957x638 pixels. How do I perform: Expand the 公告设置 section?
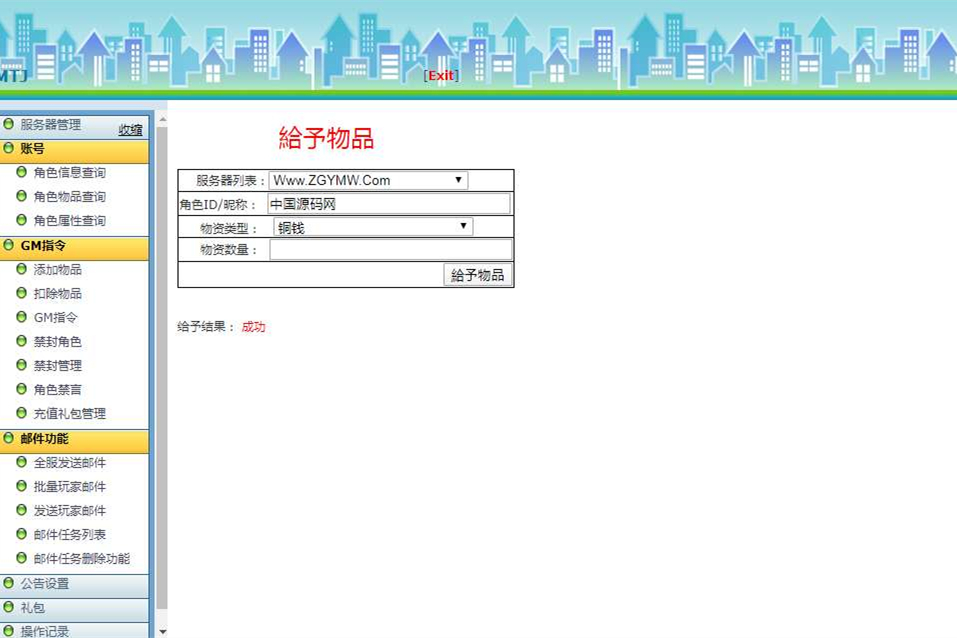click(x=45, y=584)
